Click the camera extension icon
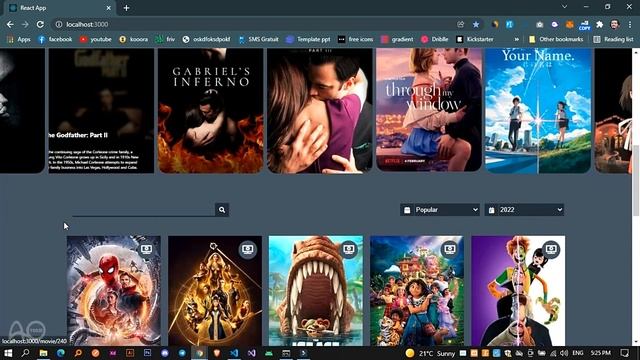Screen dimensions: 640x360 click(539, 24)
